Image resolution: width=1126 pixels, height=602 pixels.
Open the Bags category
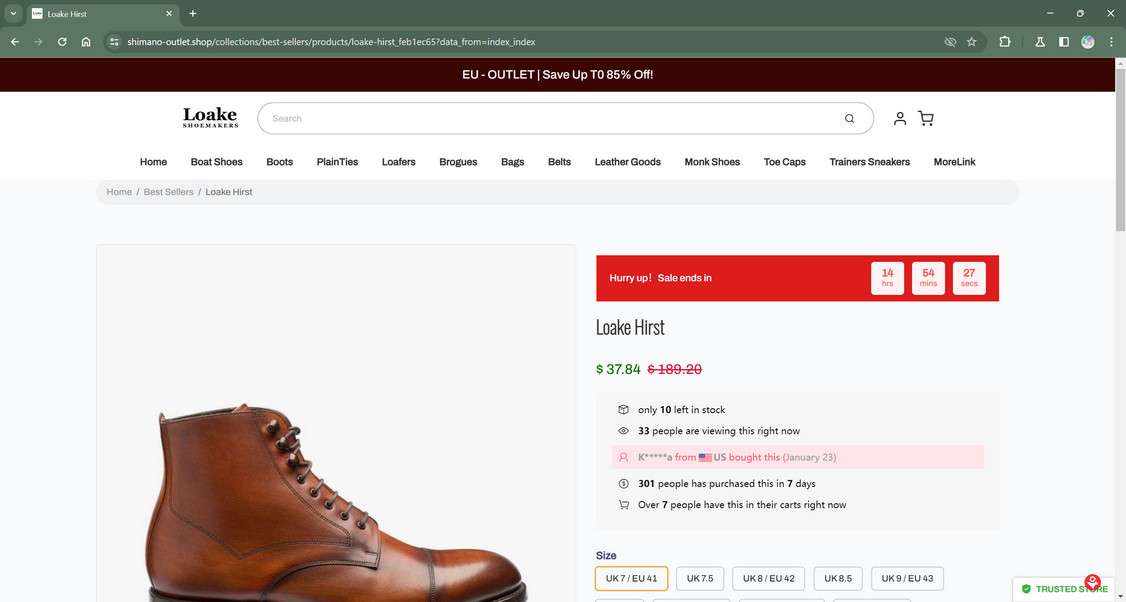coord(513,162)
